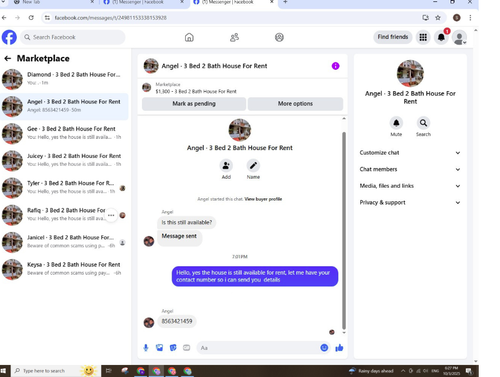Send a voice clip microphone icon
The image size is (500, 377).
(x=146, y=348)
